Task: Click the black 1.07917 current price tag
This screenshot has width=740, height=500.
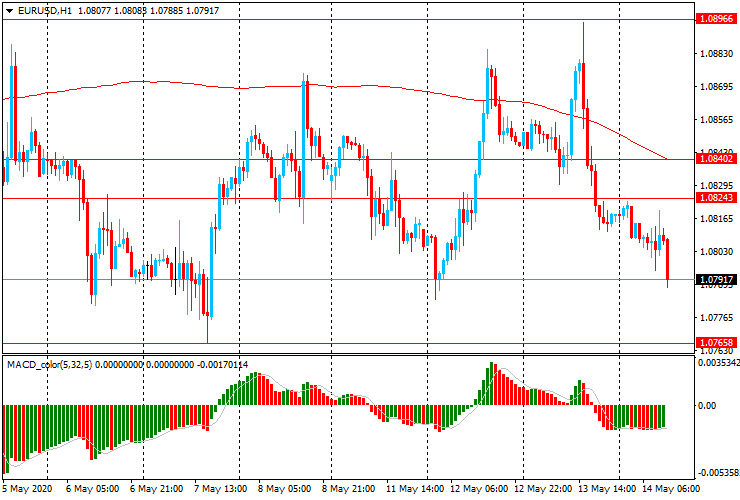Action: [x=718, y=279]
